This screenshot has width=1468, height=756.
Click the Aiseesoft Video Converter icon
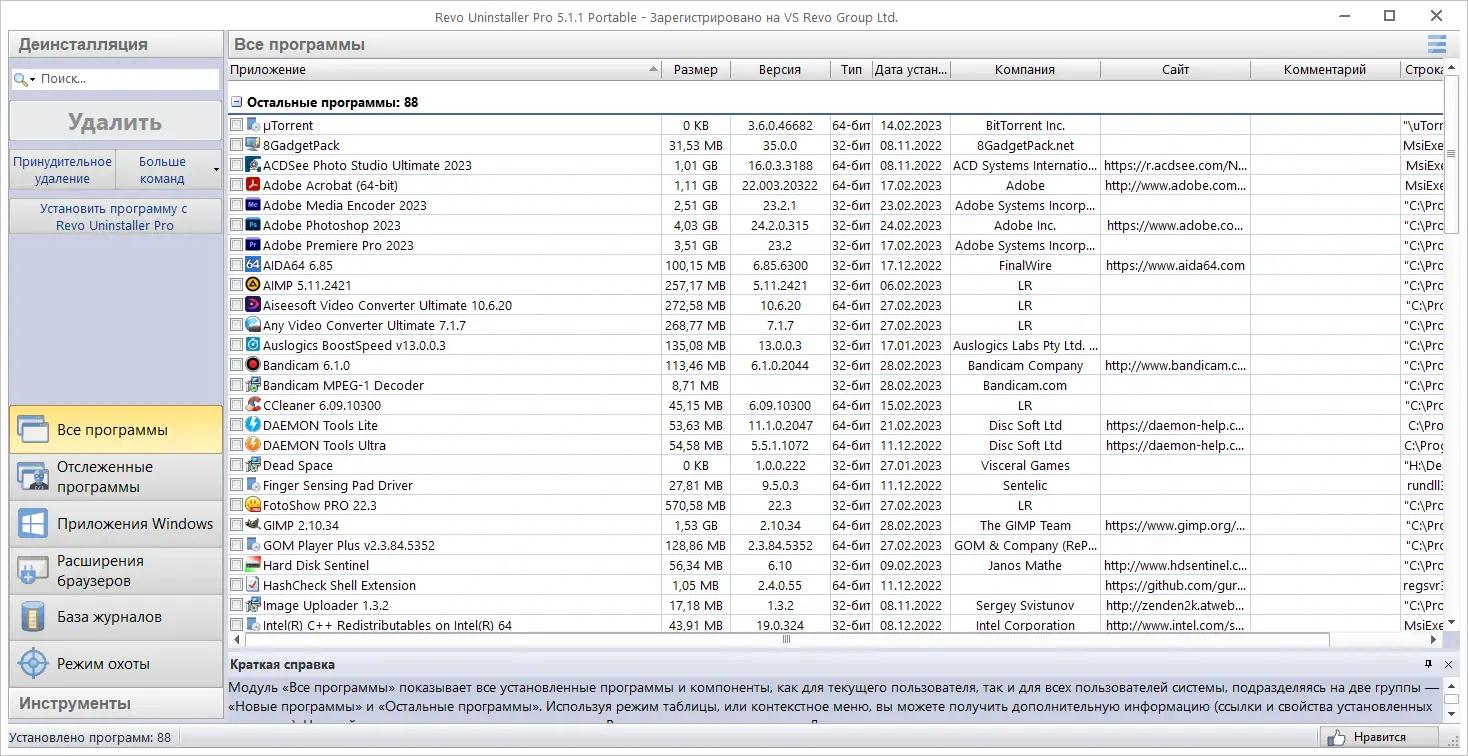pos(253,305)
